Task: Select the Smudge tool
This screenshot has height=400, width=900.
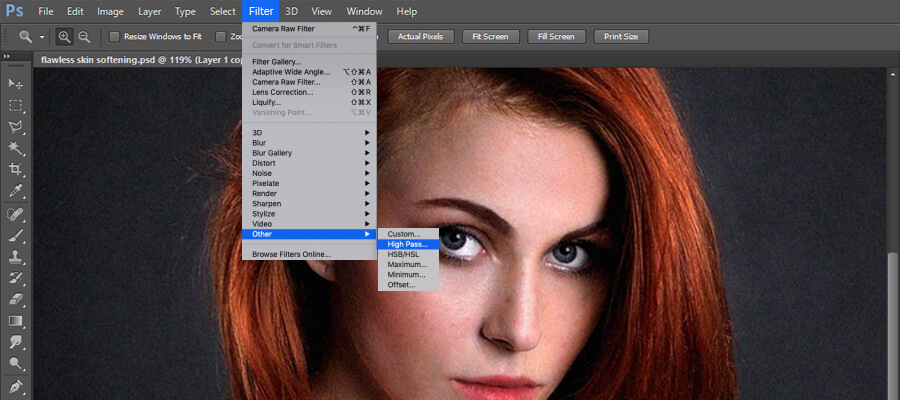Action: coord(15,342)
